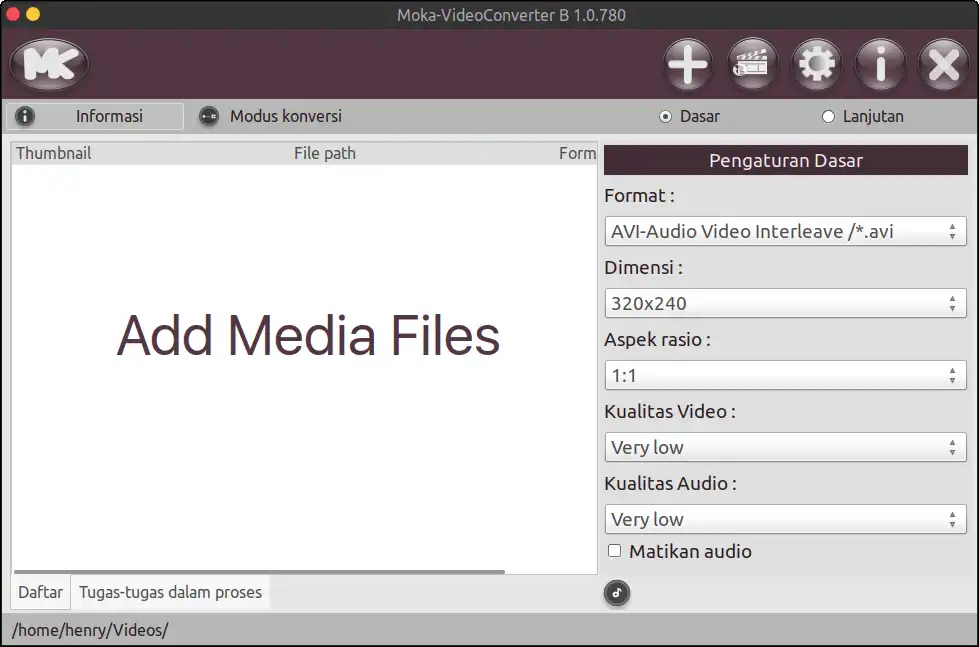This screenshot has height=647, width=979.
Task: Open the Dimensi dropdown showing 320x240
Action: click(785, 304)
